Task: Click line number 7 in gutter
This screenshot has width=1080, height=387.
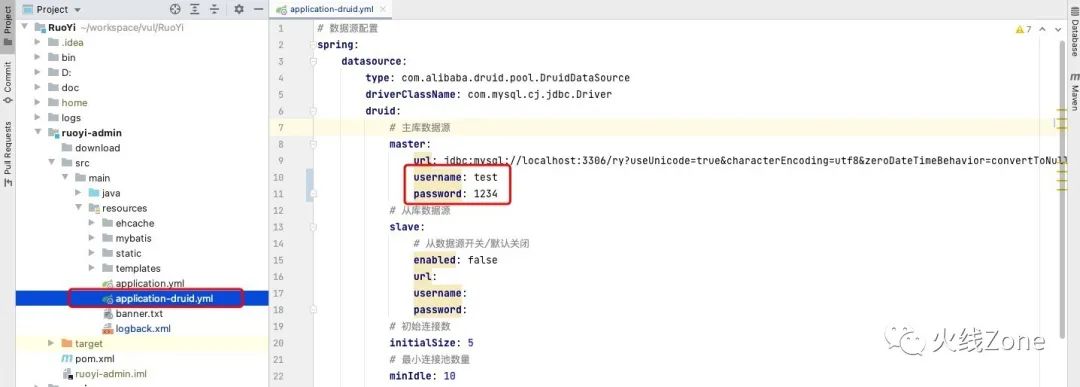Action: (x=280, y=127)
